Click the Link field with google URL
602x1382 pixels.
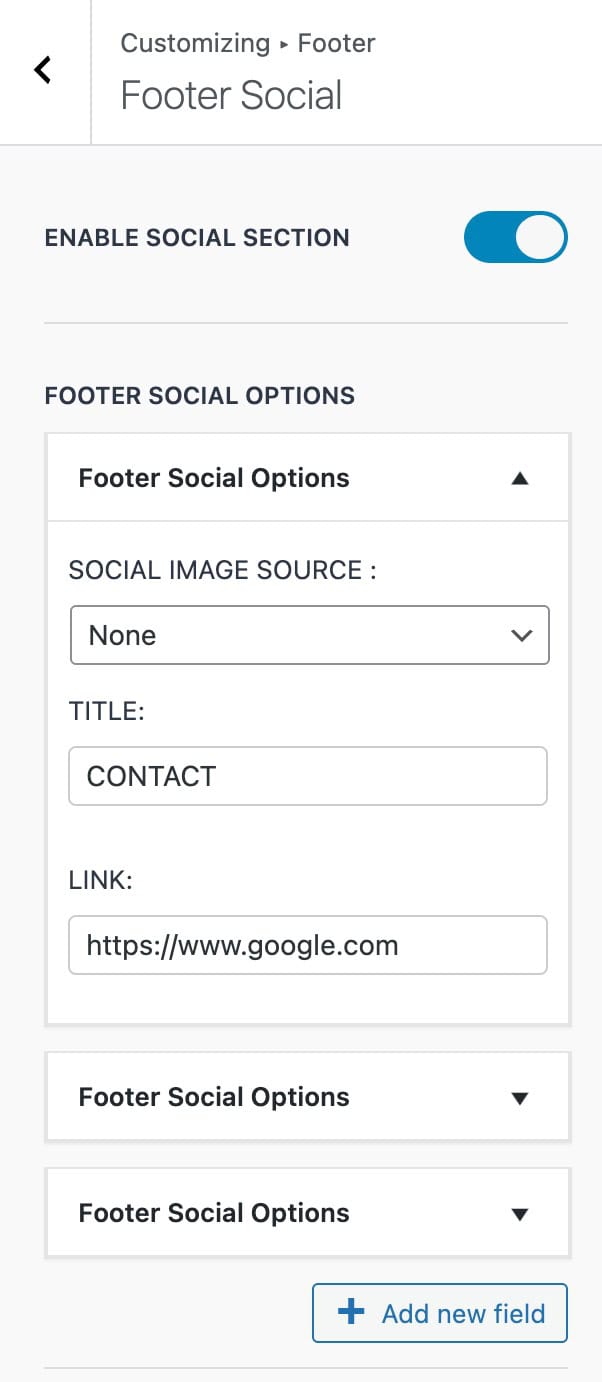coord(308,945)
